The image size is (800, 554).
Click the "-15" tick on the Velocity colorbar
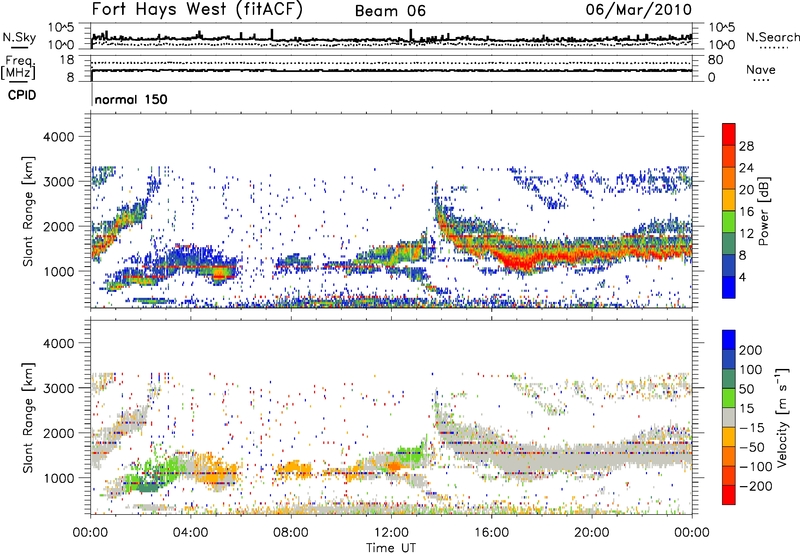coord(751,428)
